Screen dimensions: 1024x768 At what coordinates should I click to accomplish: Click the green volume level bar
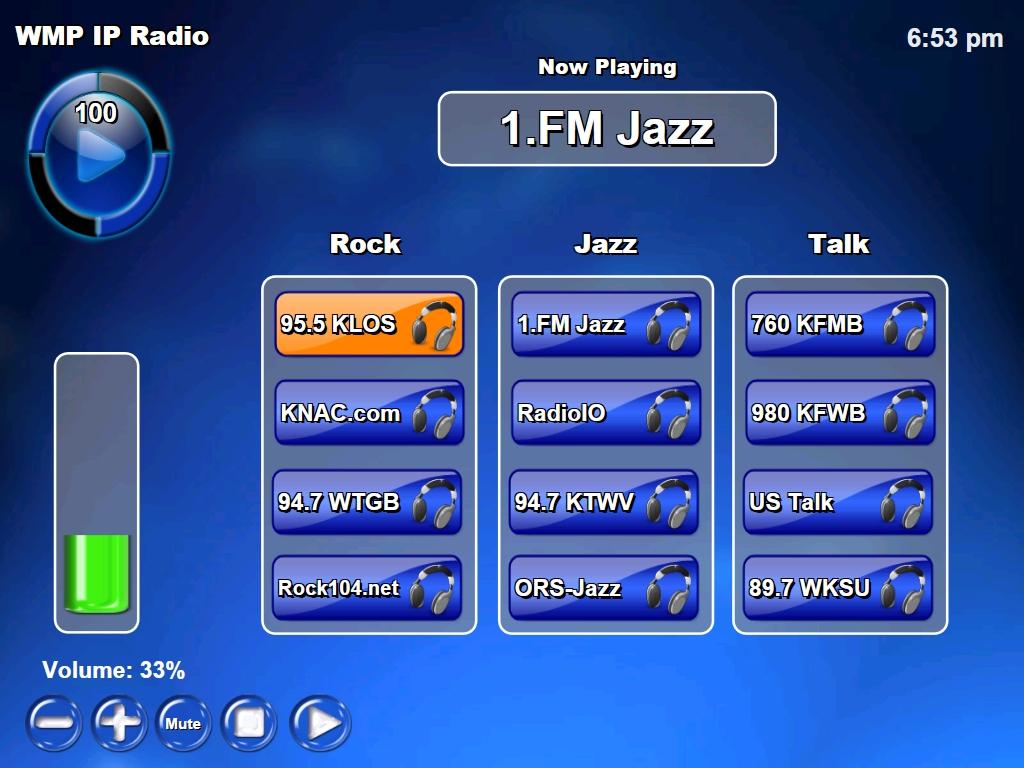[x=97, y=574]
